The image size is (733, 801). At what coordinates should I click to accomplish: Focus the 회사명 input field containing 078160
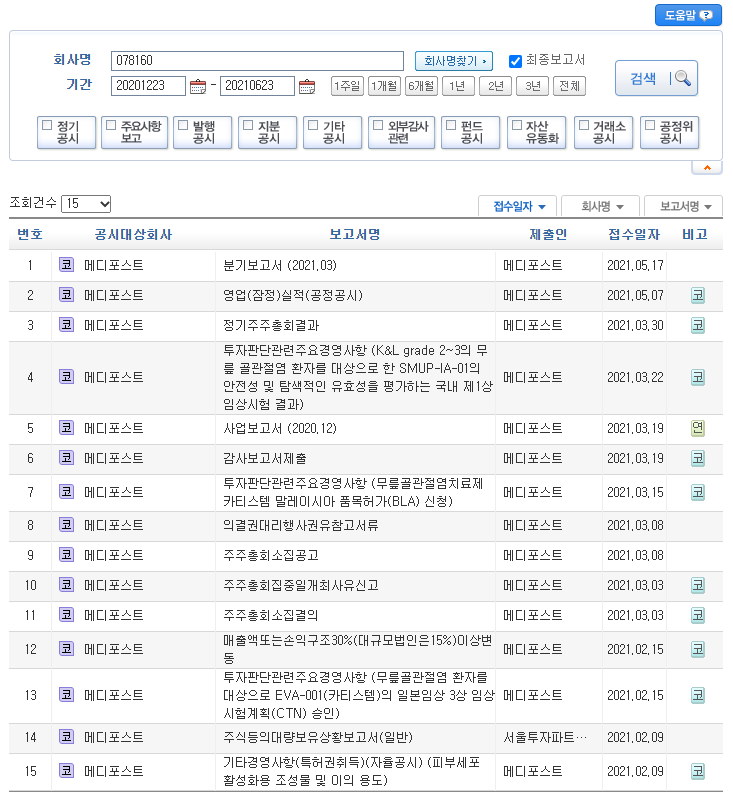(257, 61)
